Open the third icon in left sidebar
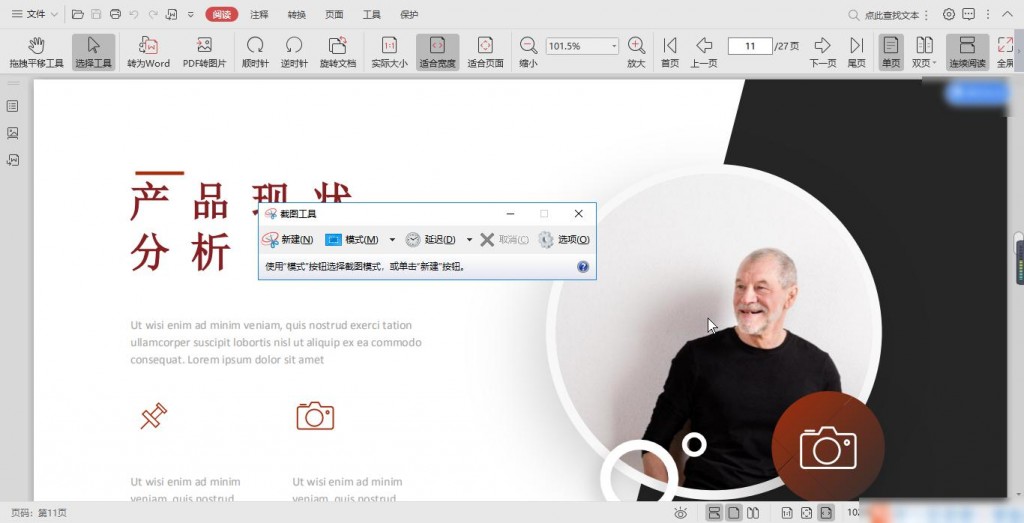Screen dimensions: 1024x523 point(12,160)
